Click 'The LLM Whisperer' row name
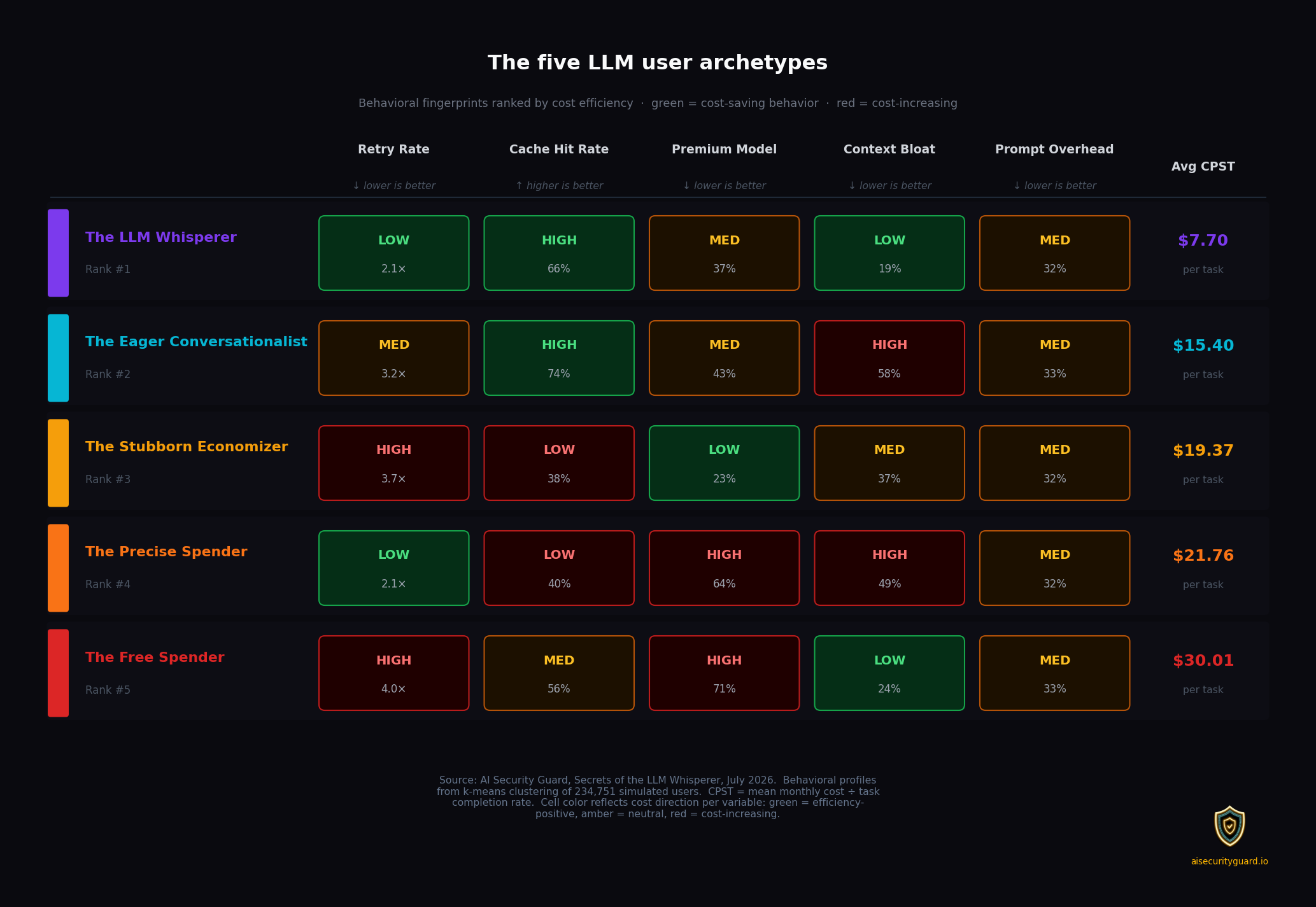The height and width of the screenshot is (907, 1316). coord(161,237)
